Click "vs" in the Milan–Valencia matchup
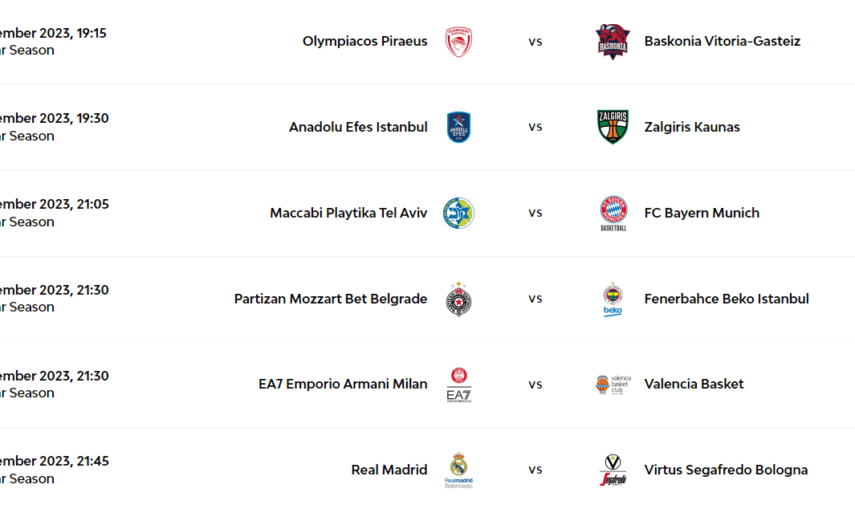Viewport: 855px width, 513px height. [x=535, y=385]
